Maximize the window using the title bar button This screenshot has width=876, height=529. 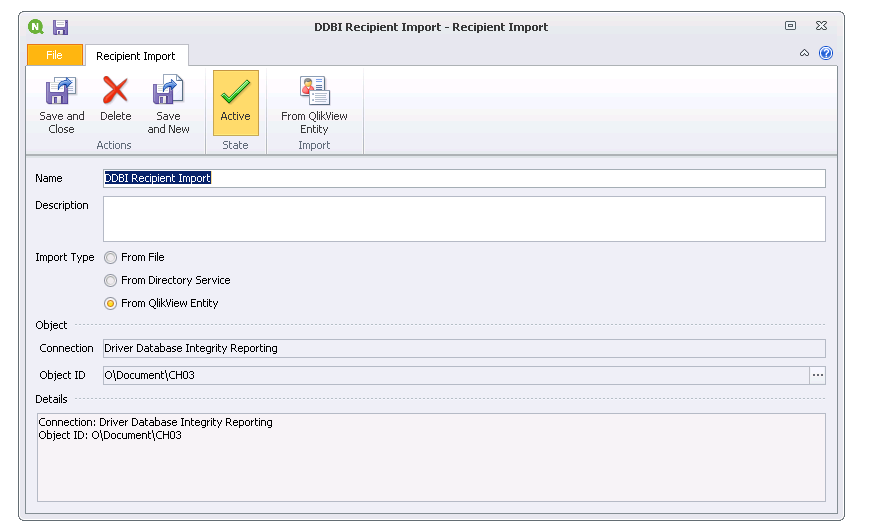click(x=790, y=26)
